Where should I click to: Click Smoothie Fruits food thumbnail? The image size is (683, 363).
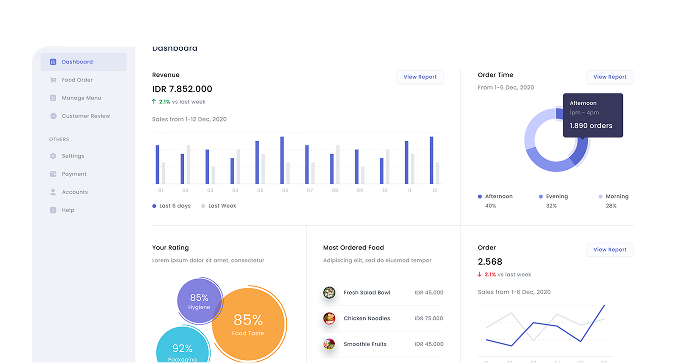tap(329, 344)
